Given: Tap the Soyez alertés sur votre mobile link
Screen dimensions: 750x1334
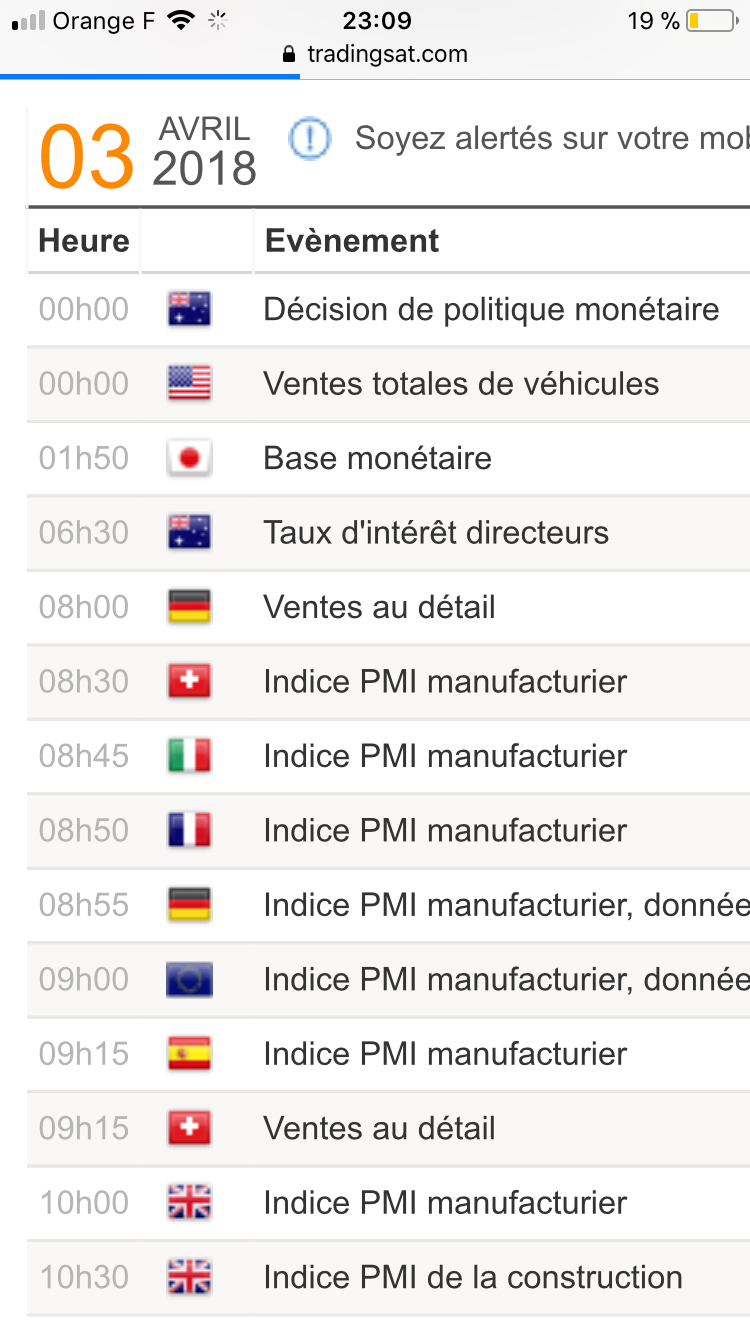Looking at the screenshot, I should pos(551,139).
